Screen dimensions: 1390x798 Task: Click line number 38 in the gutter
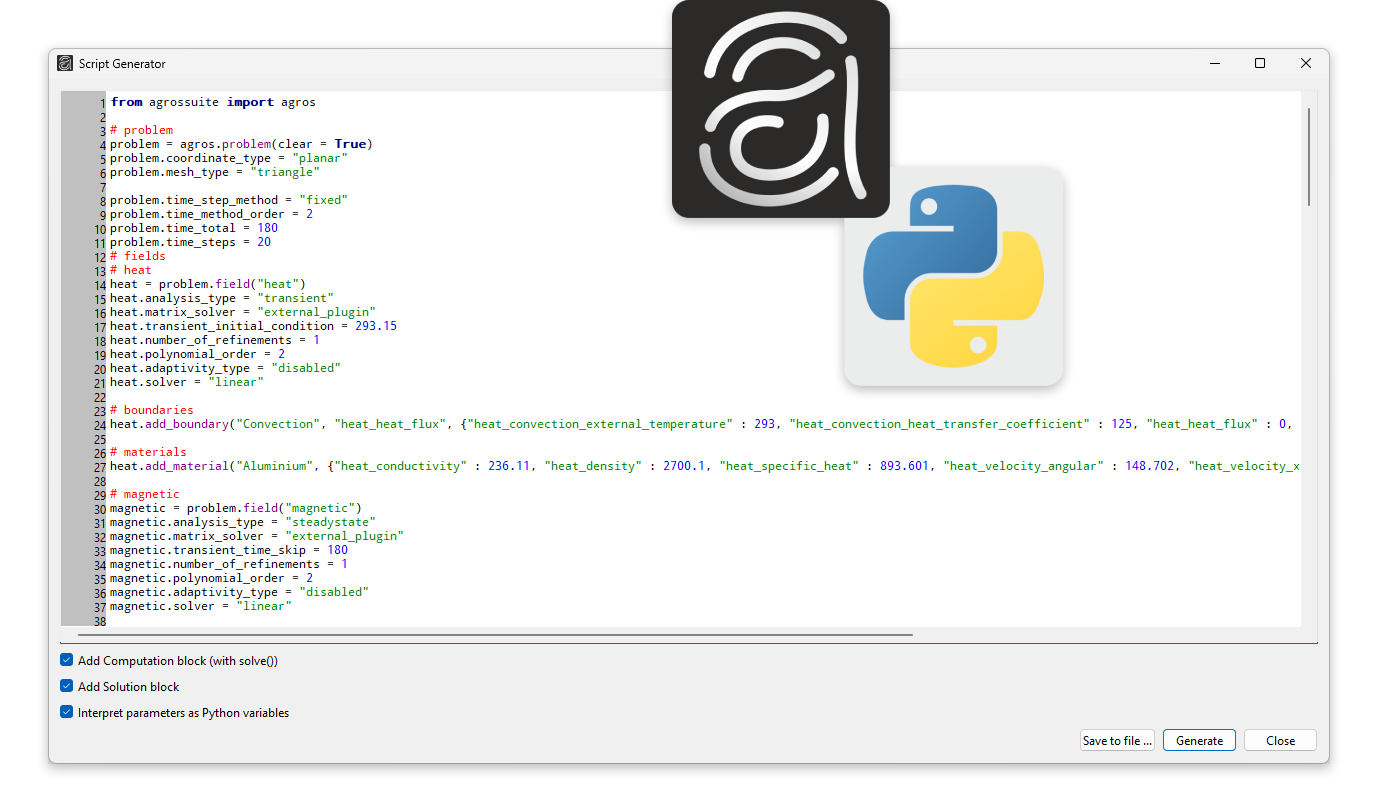pyautogui.click(x=99, y=621)
